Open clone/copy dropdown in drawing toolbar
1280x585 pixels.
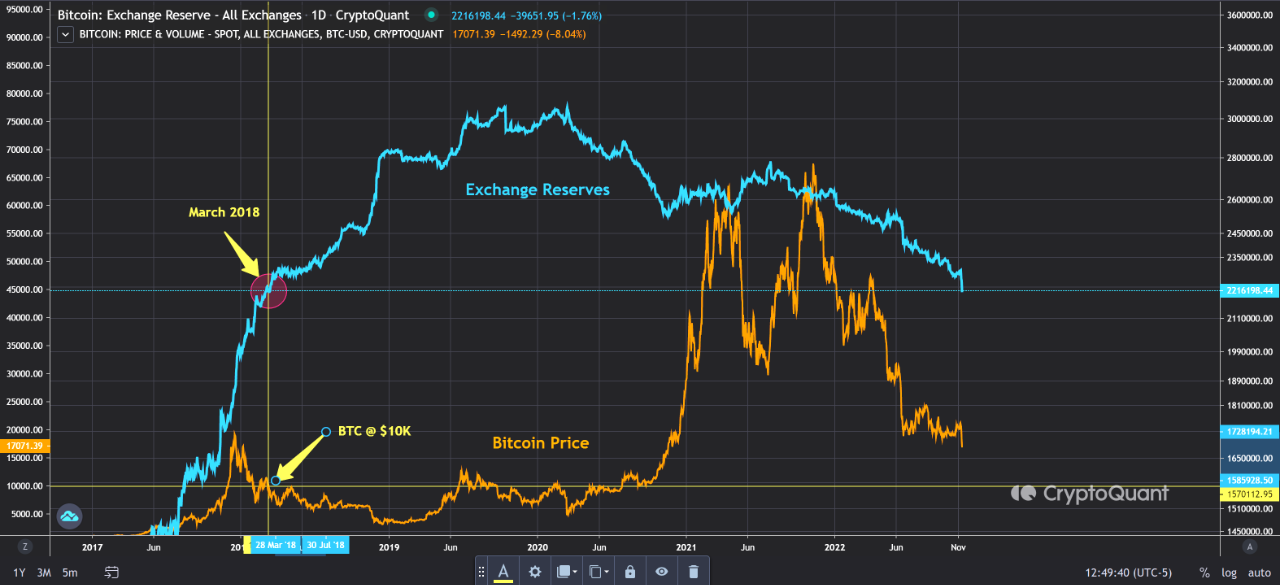599,571
